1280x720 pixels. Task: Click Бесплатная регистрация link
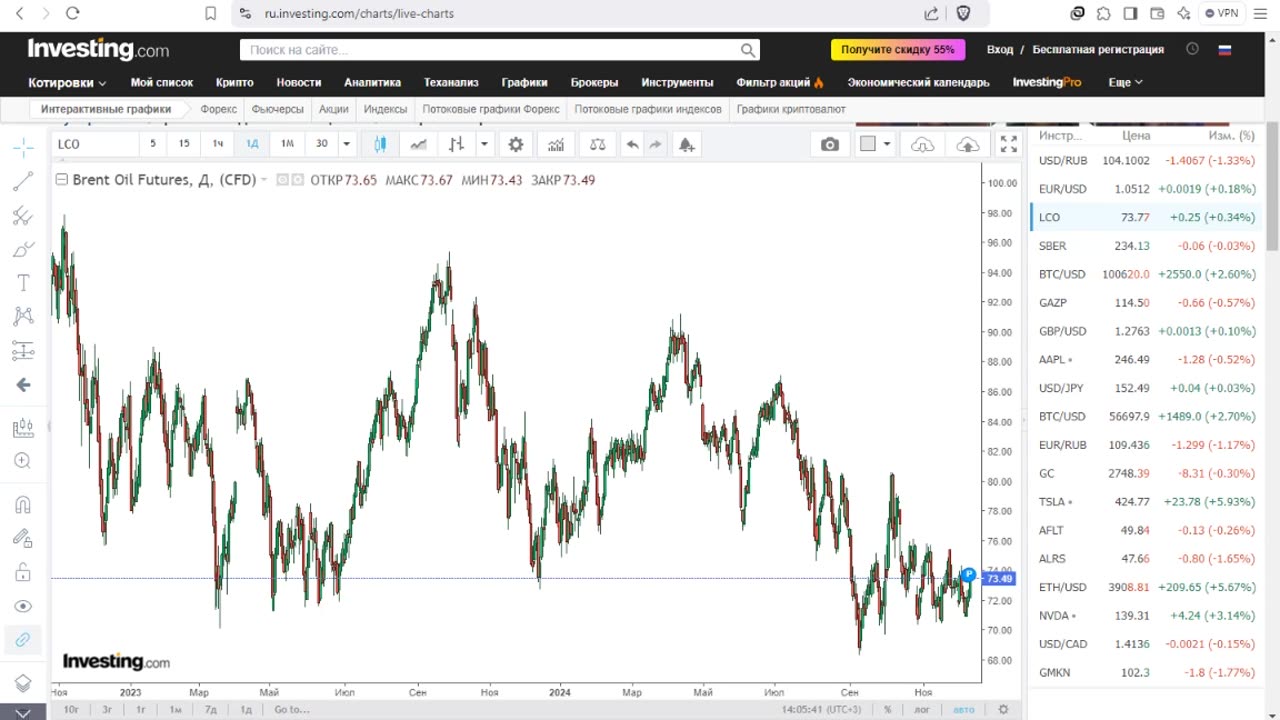[1098, 49]
